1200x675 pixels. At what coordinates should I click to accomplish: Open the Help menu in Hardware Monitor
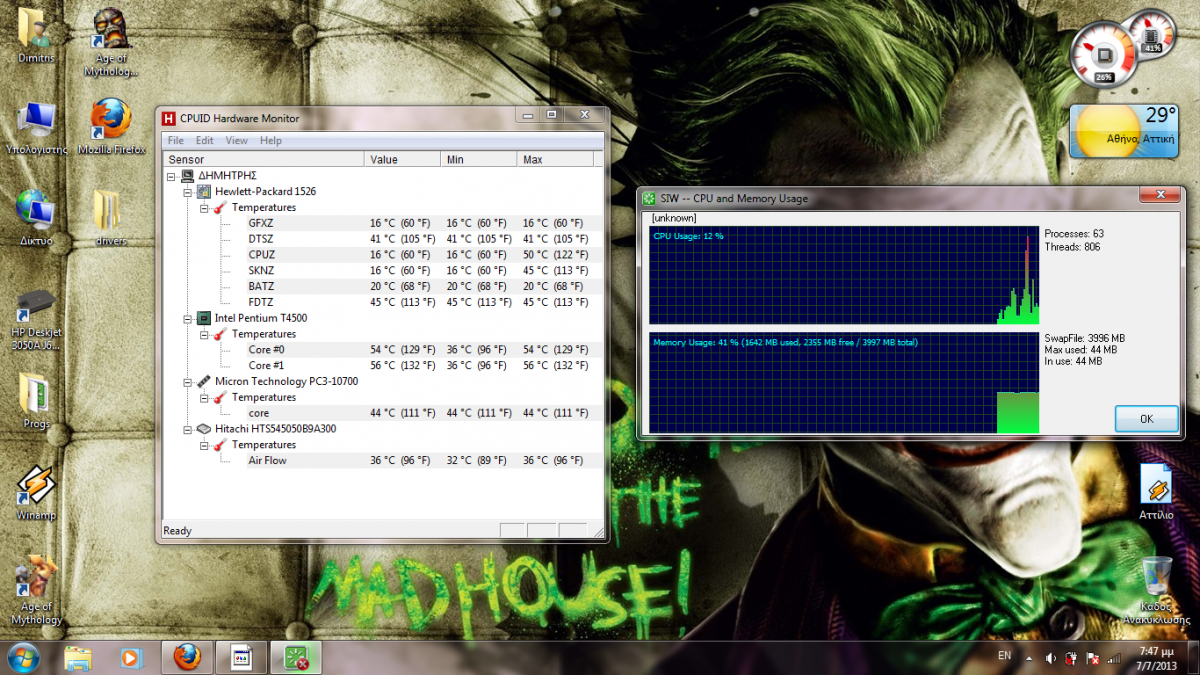click(x=271, y=141)
